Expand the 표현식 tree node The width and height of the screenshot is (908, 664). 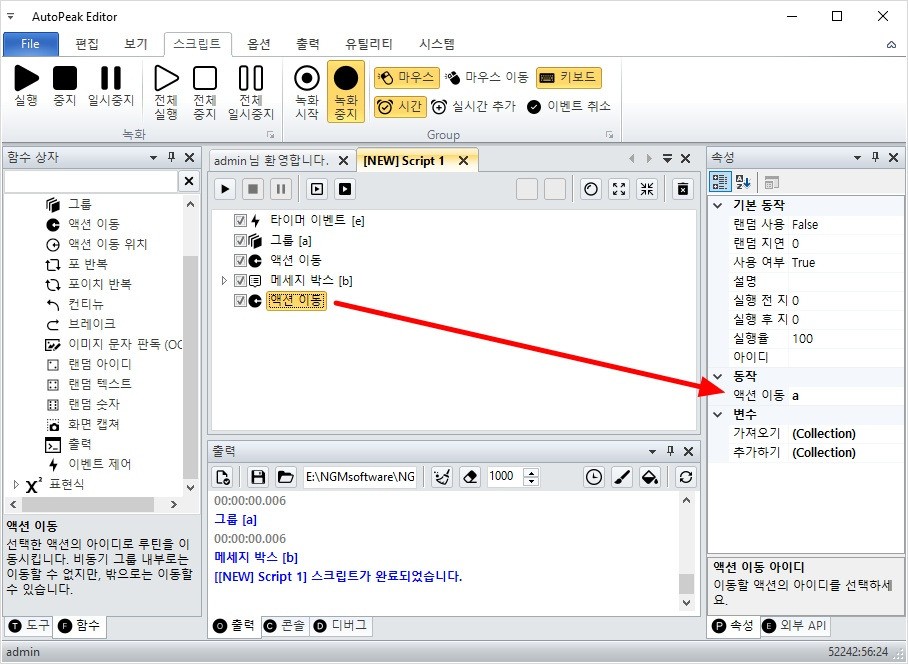[x=16, y=484]
